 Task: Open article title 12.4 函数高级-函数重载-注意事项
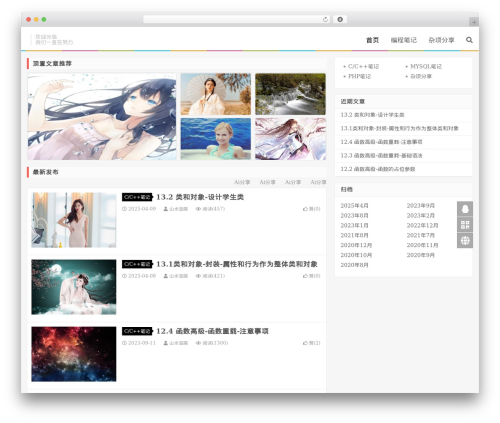tap(212, 331)
